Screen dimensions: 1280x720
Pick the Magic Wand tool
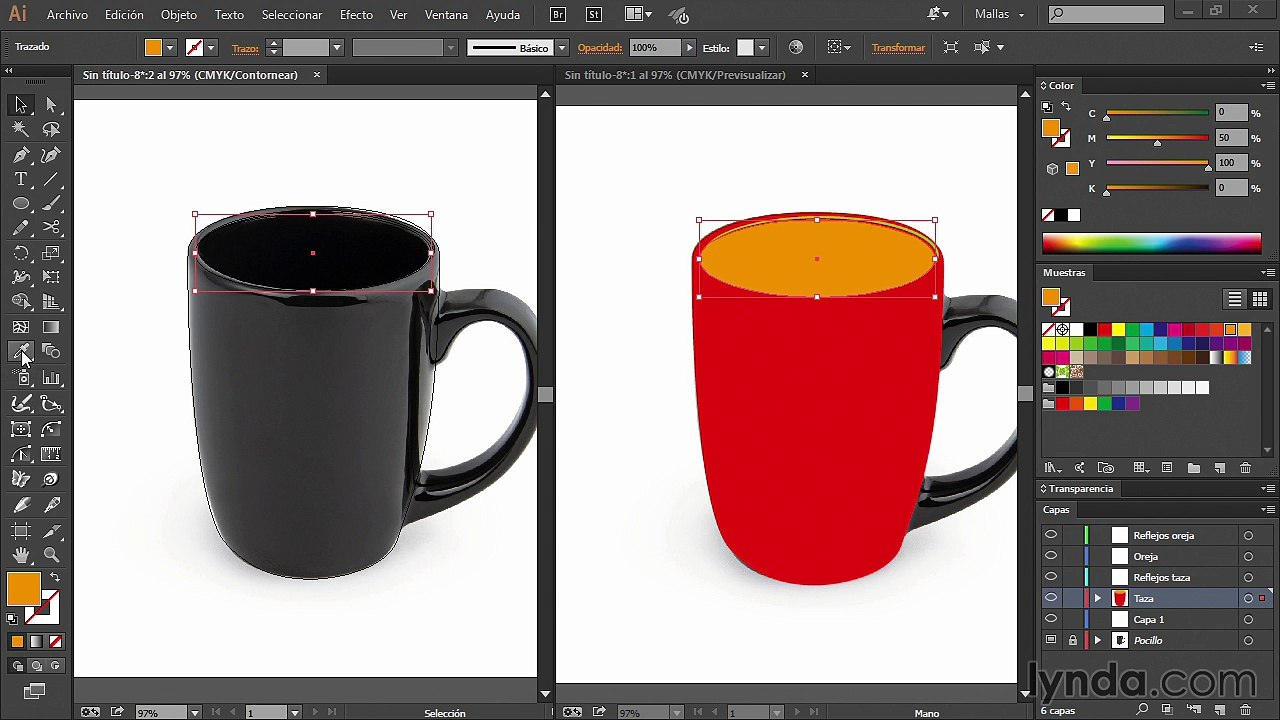pos(21,129)
